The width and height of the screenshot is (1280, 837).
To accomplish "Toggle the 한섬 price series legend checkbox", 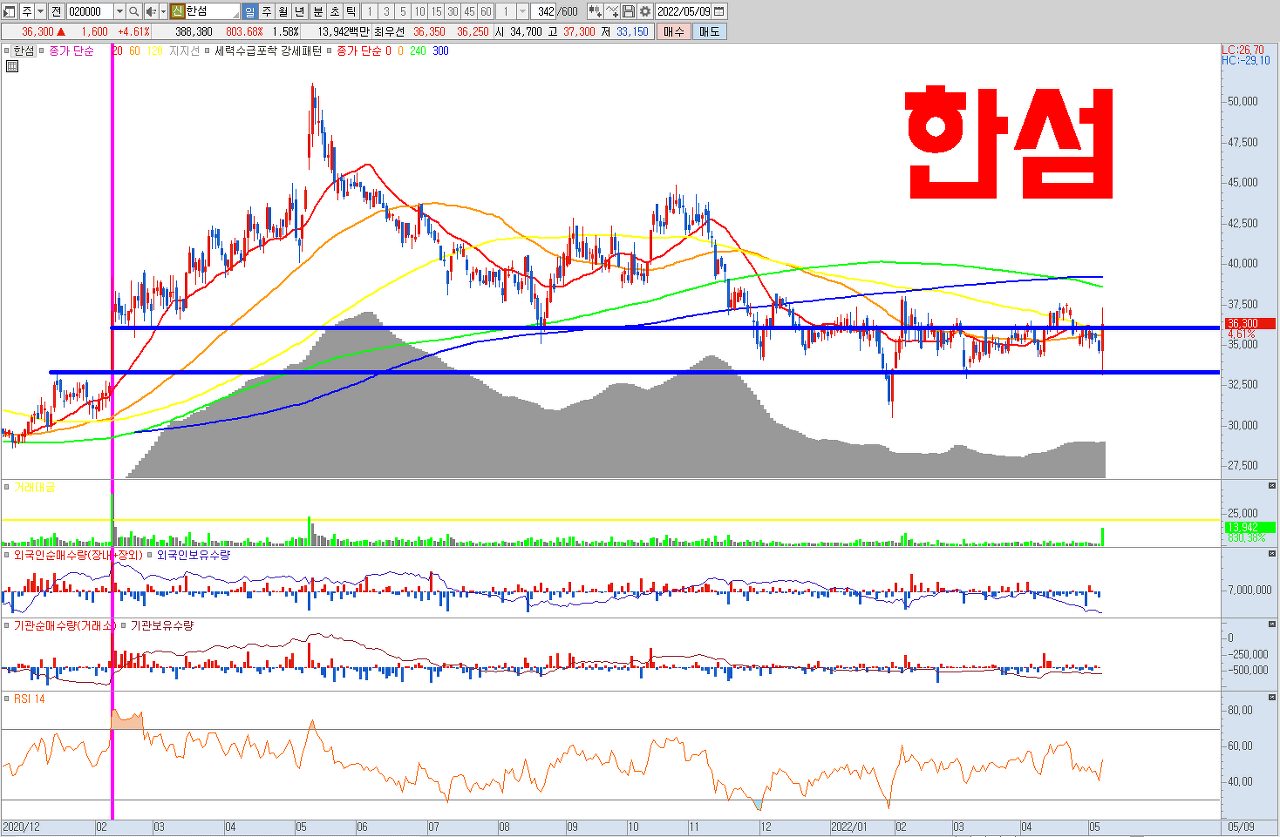I will (x=8, y=50).
